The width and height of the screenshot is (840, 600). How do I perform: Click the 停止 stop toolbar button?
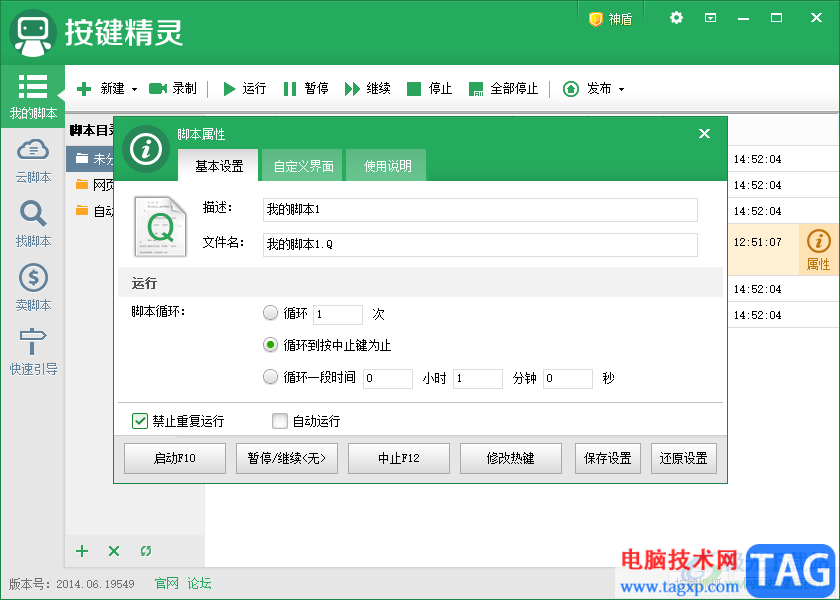click(x=430, y=88)
